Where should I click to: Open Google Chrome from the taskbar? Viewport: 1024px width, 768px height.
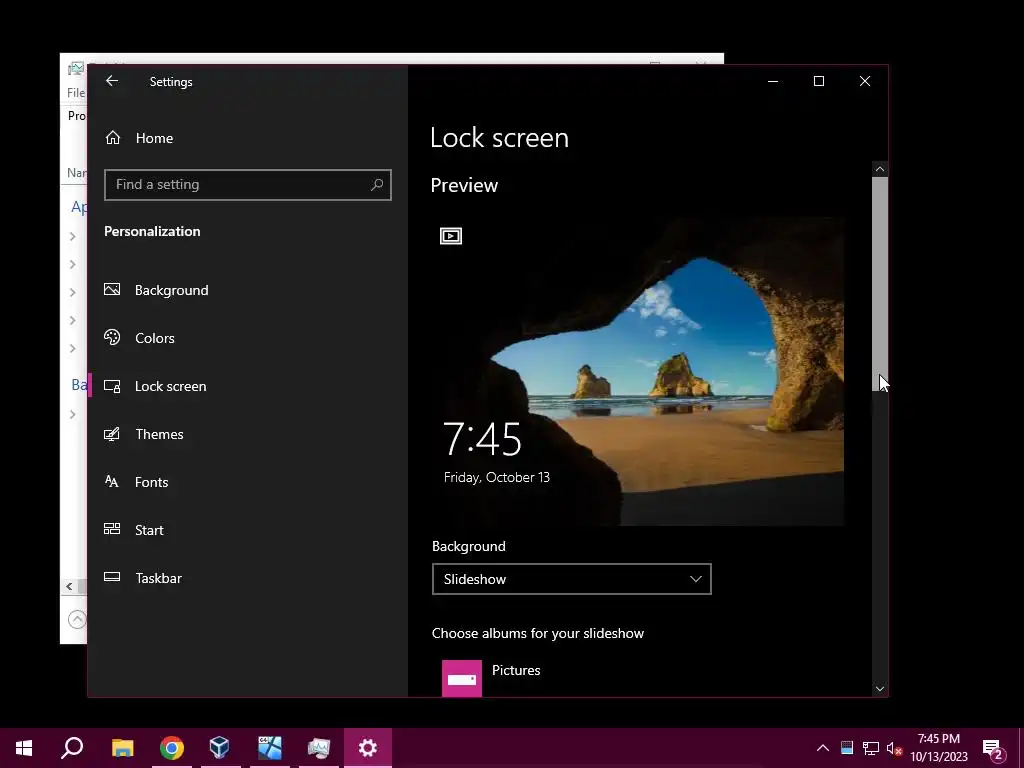click(172, 748)
